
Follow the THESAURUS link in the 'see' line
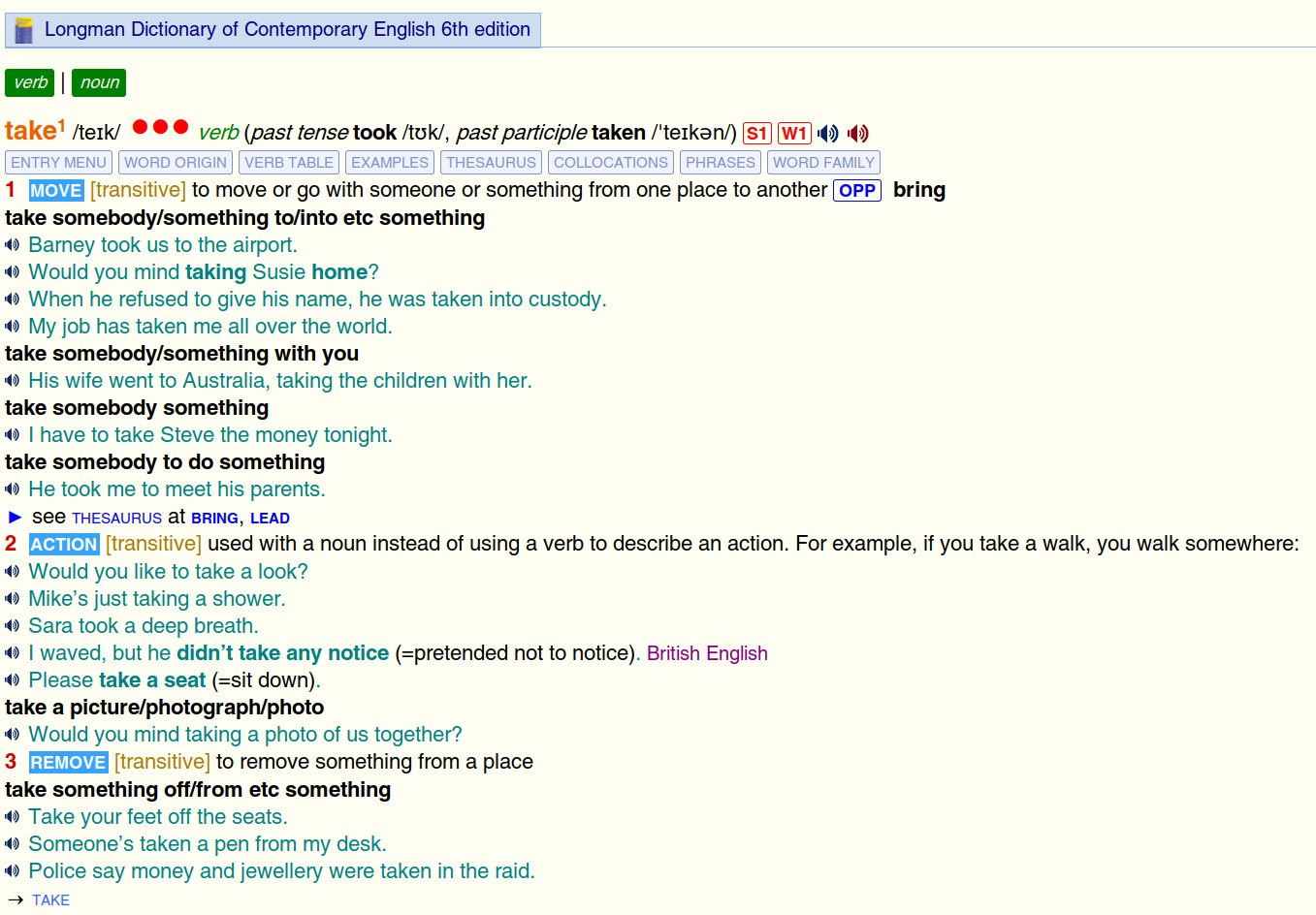click(x=116, y=519)
